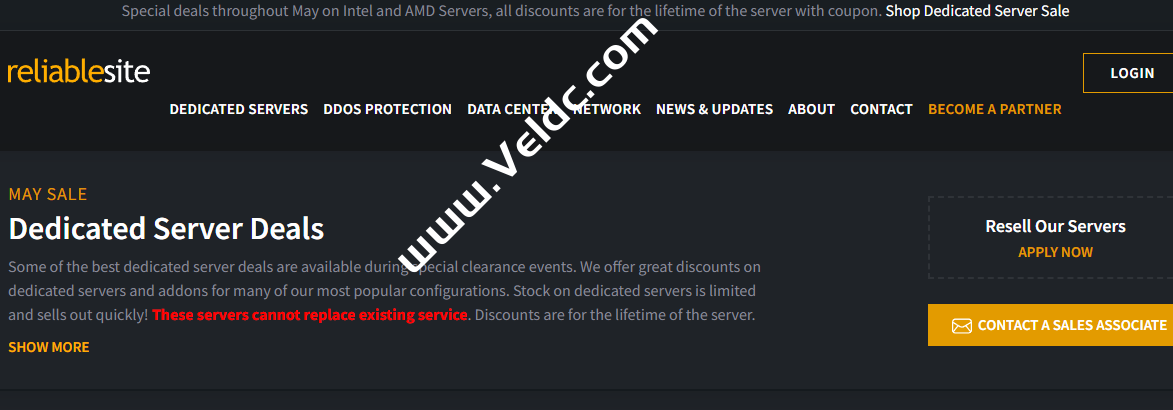Viewport: 1173px width, 410px height.
Task: Click the top promo banner text
Action: (501, 11)
